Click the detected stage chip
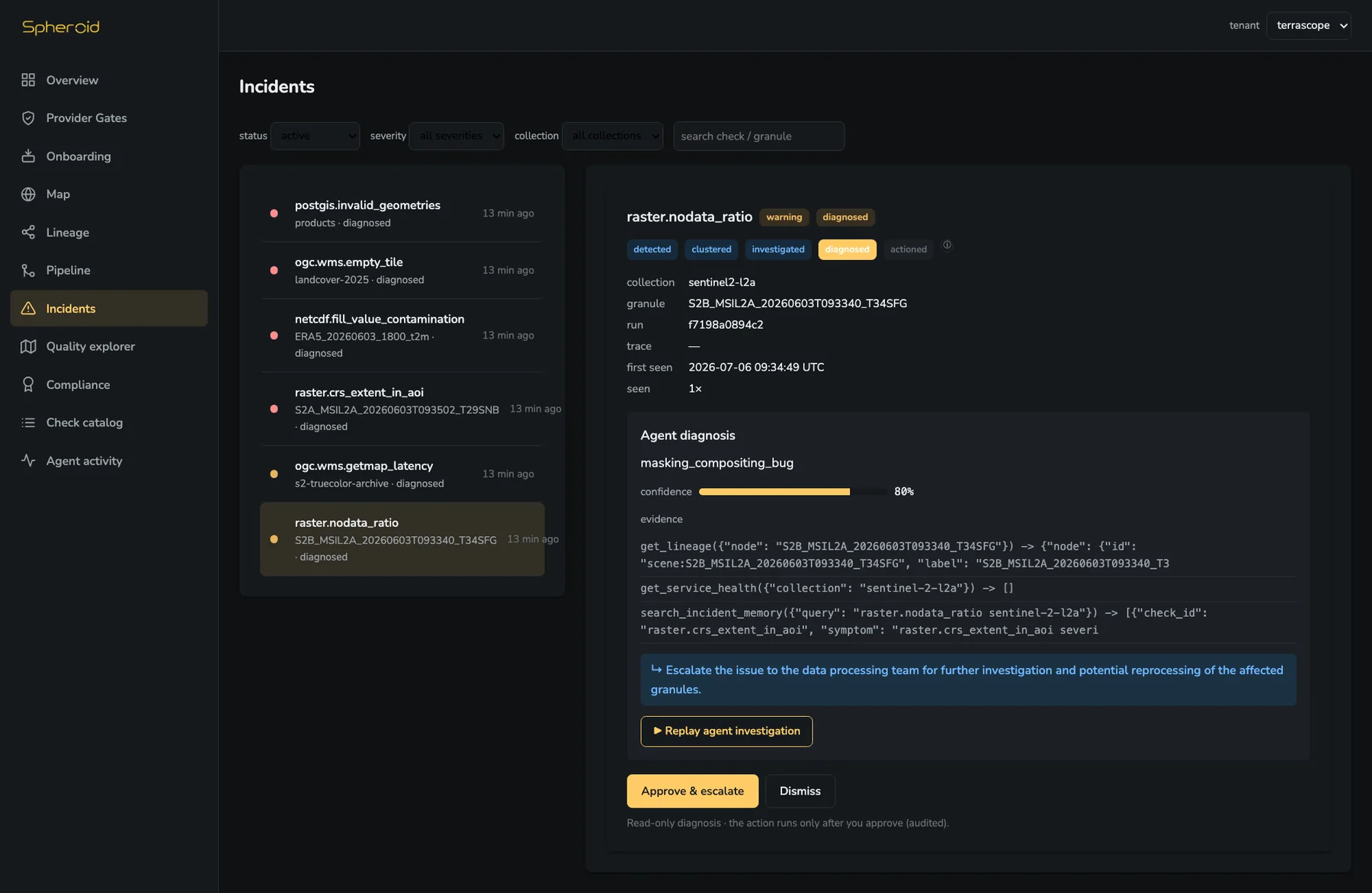Screen dimensions: 1372x893 click(652, 249)
